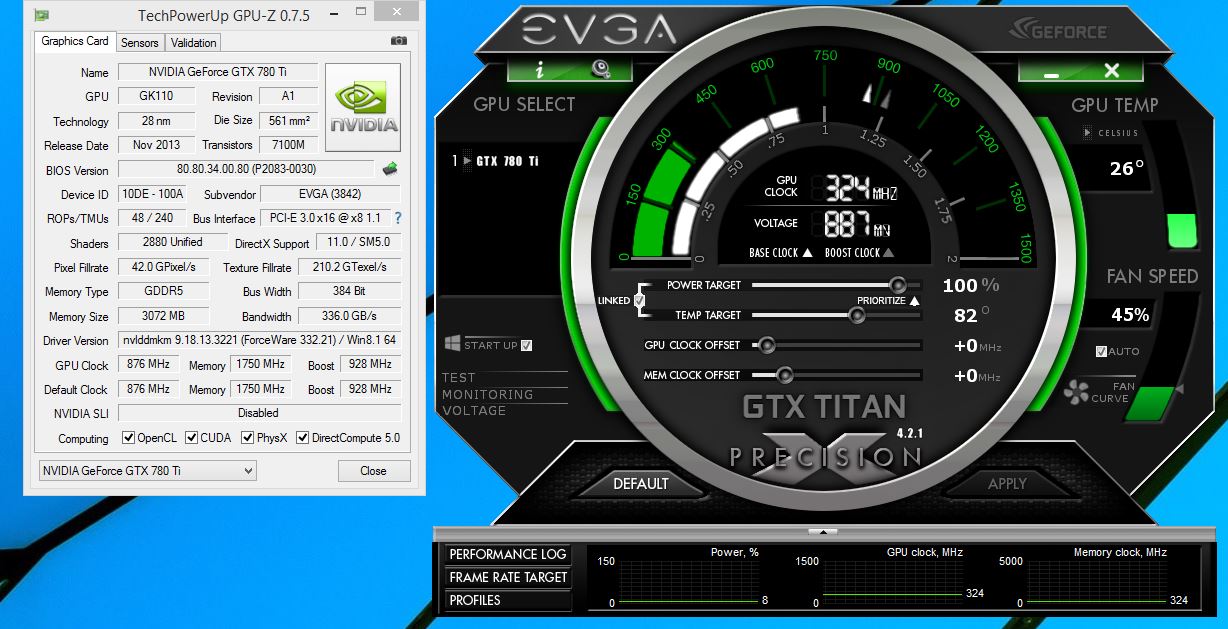Click the Base Clock triangle indicator
Screen dimensions: 1228x629
(807, 253)
